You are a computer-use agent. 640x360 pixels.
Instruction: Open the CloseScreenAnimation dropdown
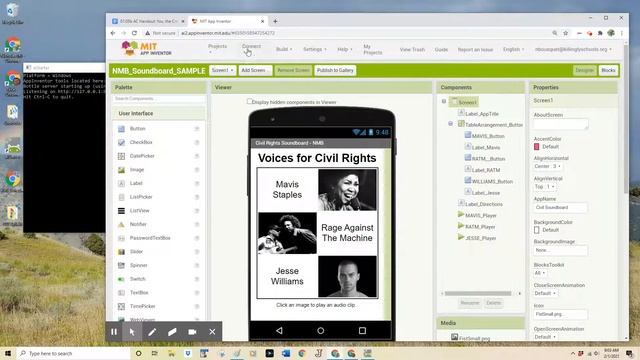tap(545, 293)
